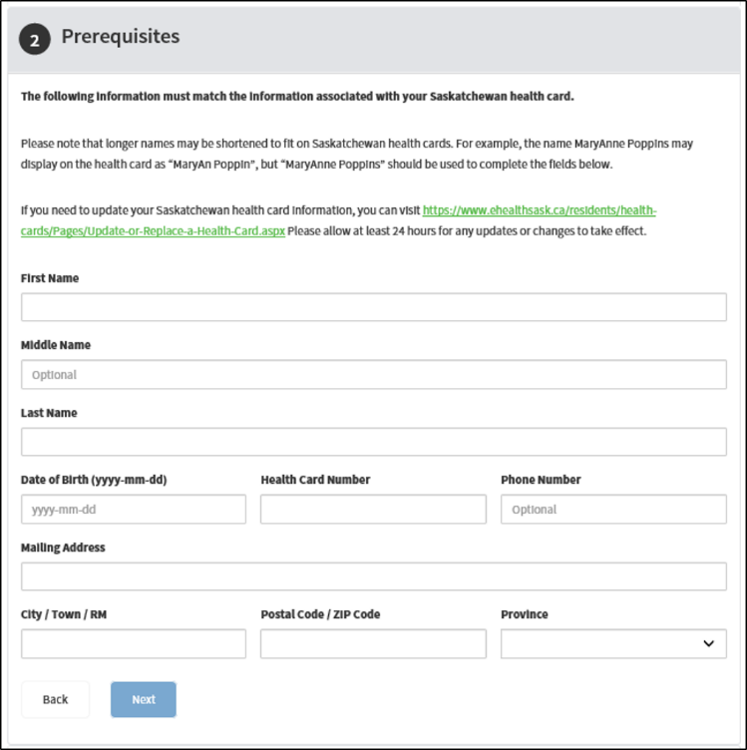This screenshot has width=747, height=750.
Task: Open the ehealthsask.ca health card link
Action: pyautogui.click(x=539, y=210)
